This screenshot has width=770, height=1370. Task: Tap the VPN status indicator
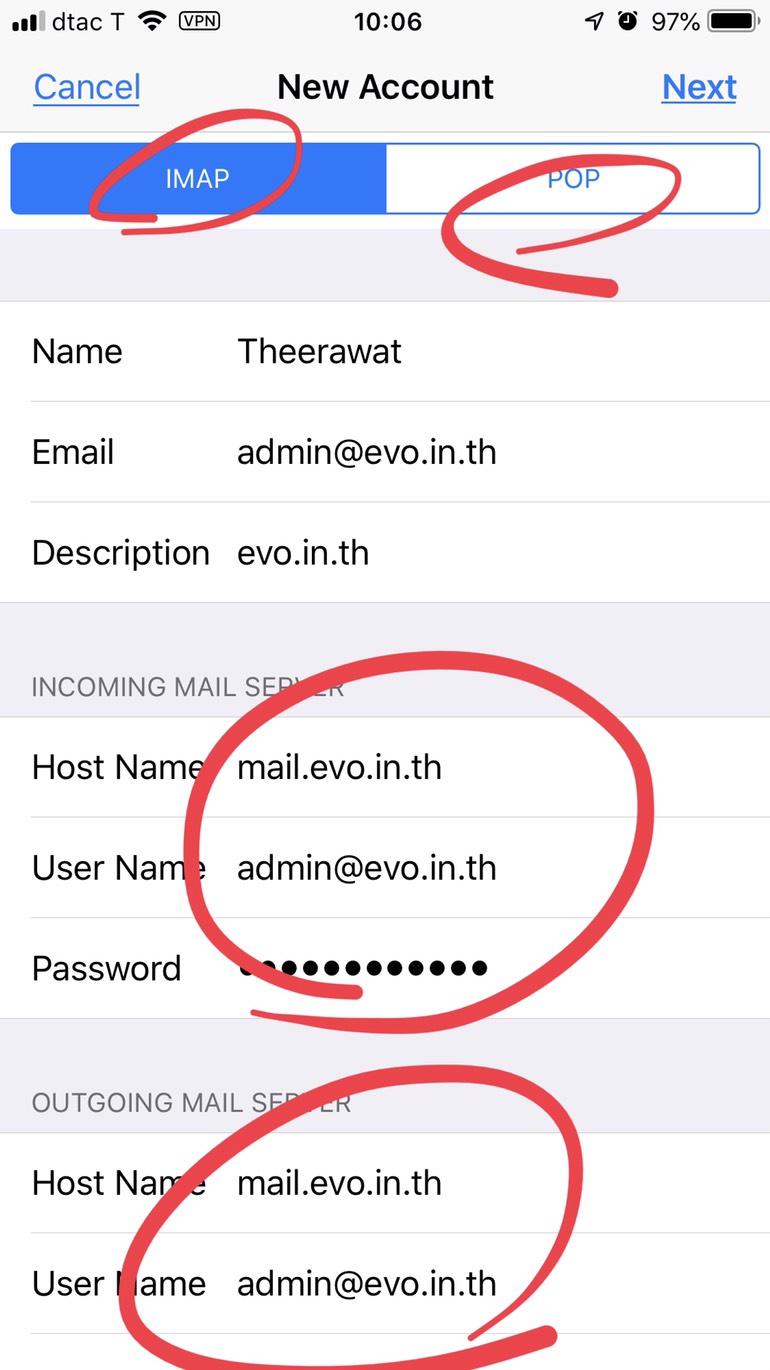coord(199,21)
